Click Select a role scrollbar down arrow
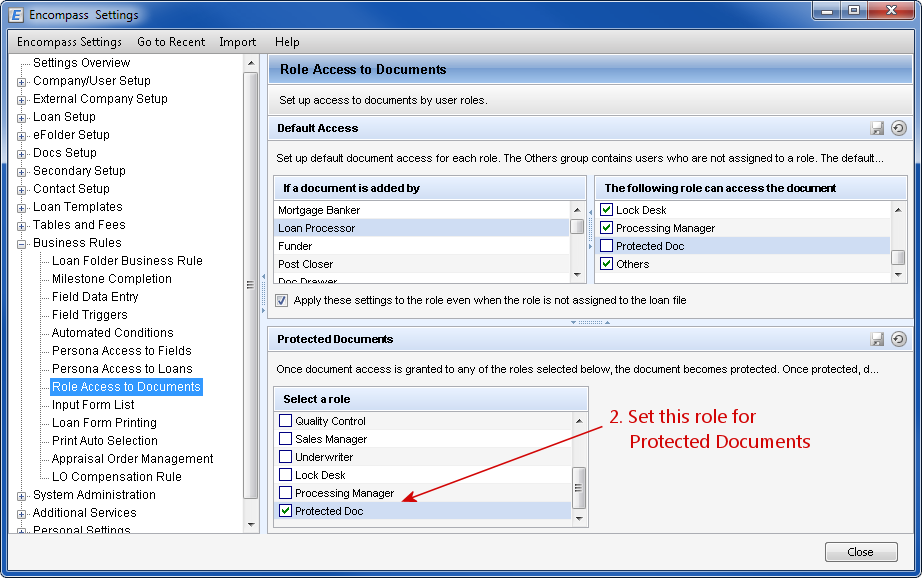This screenshot has width=922, height=578. [x=579, y=519]
